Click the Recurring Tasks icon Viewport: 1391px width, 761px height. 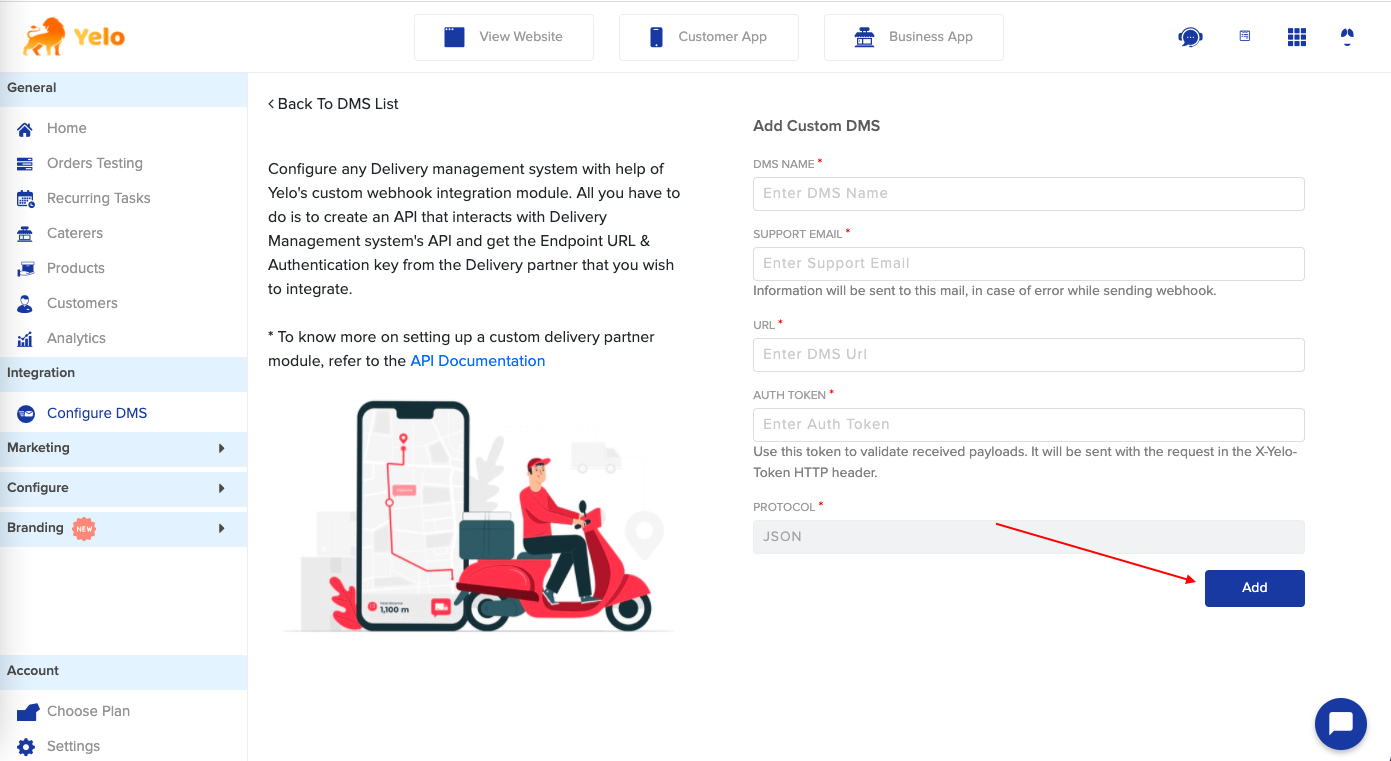point(23,198)
